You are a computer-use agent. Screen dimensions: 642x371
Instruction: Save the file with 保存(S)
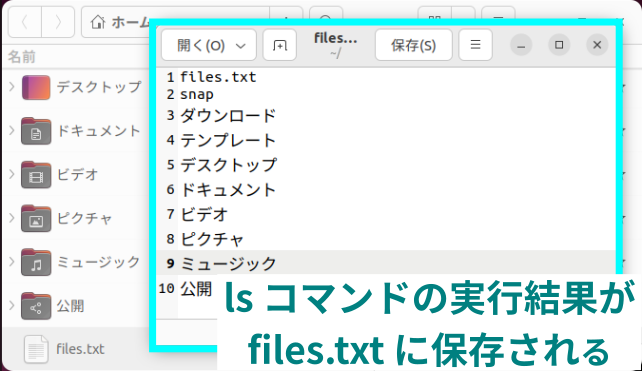point(414,45)
